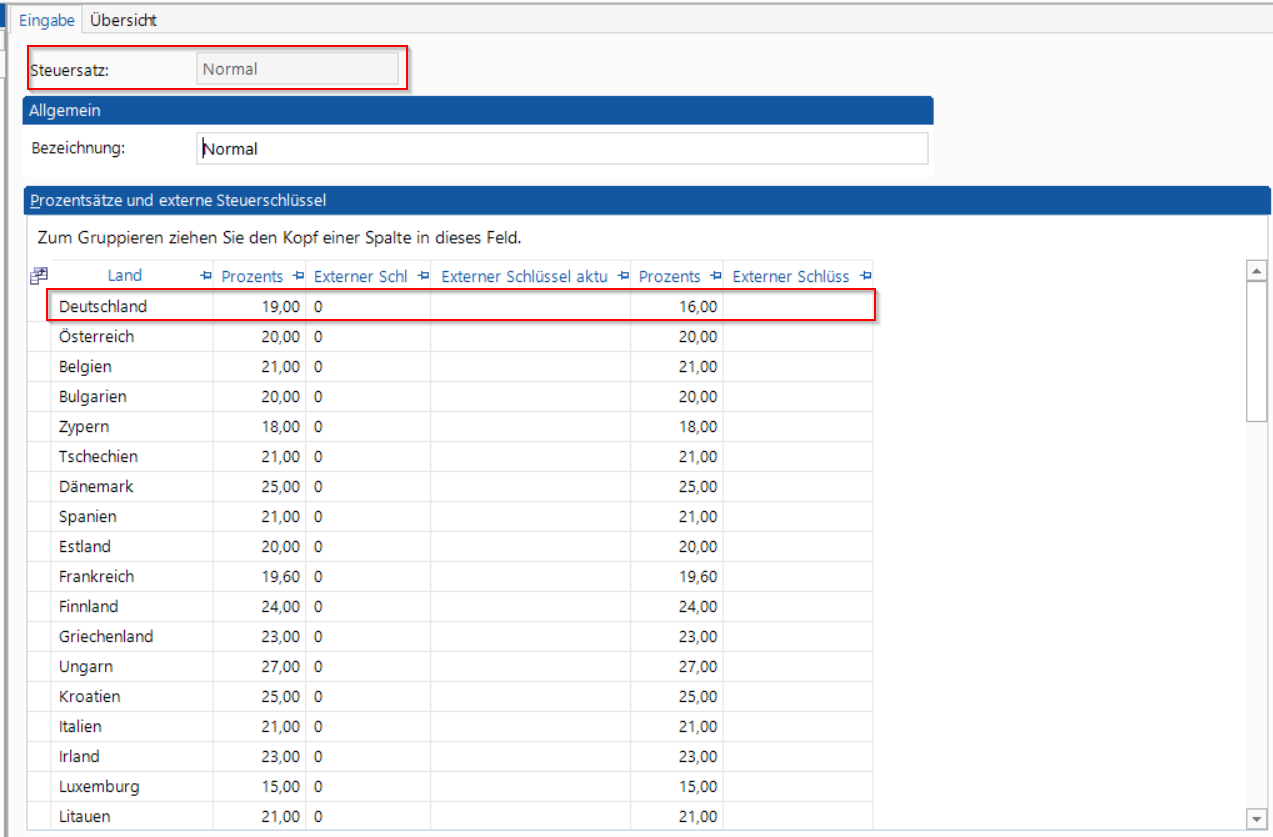This screenshot has height=837, width=1273.
Task: Click the Steuersatz field showing Normal
Action: pyautogui.click(x=297, y=69)
